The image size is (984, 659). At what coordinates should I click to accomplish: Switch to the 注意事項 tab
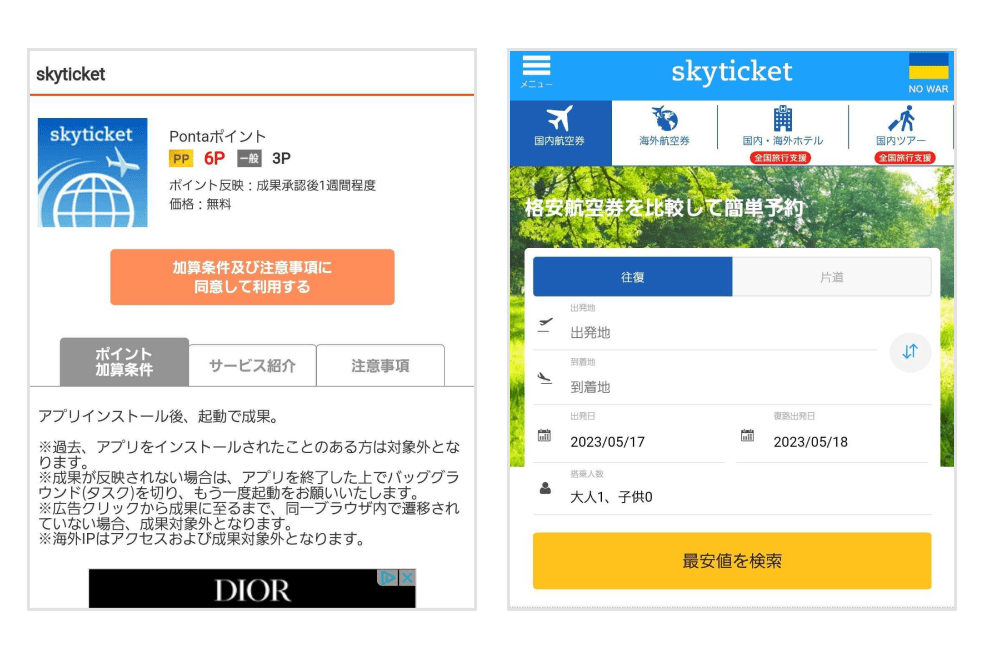point(380,365)
